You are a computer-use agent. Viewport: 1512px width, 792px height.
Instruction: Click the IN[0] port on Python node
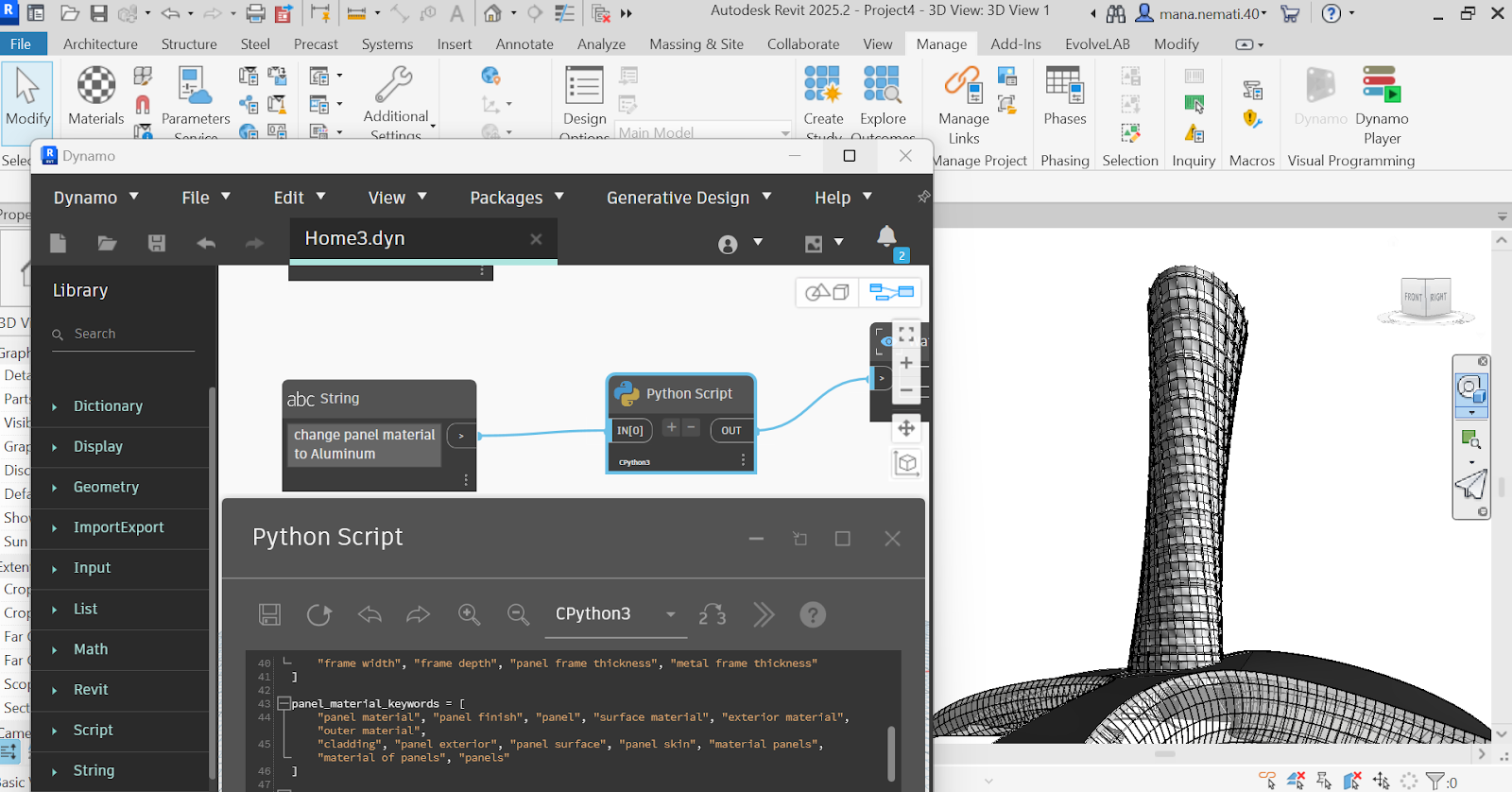click(630, 430)
